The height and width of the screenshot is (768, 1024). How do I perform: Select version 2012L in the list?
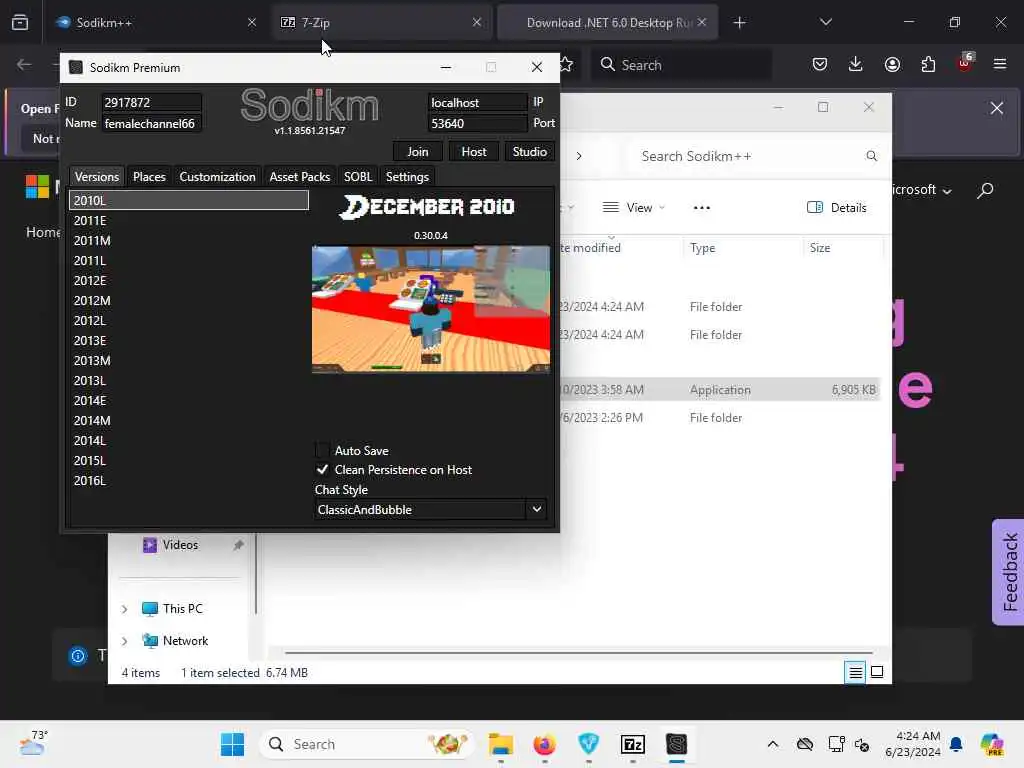(189, 321)
